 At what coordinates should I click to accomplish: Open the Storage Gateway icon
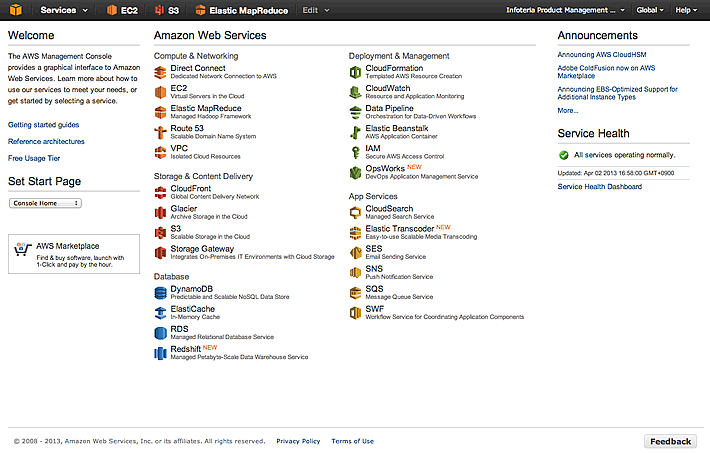[x=160, y=252]
